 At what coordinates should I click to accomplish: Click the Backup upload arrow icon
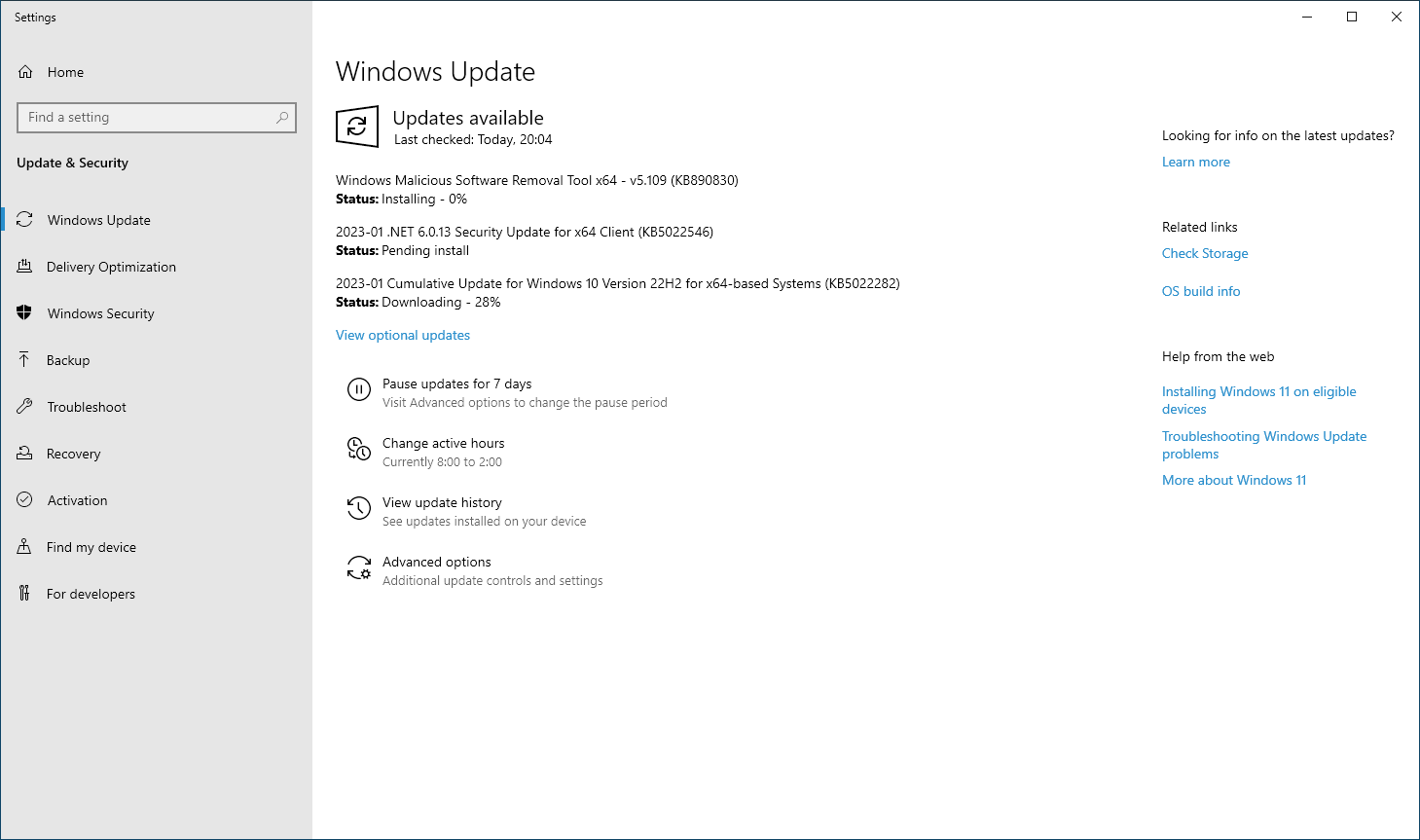(25, 360)
